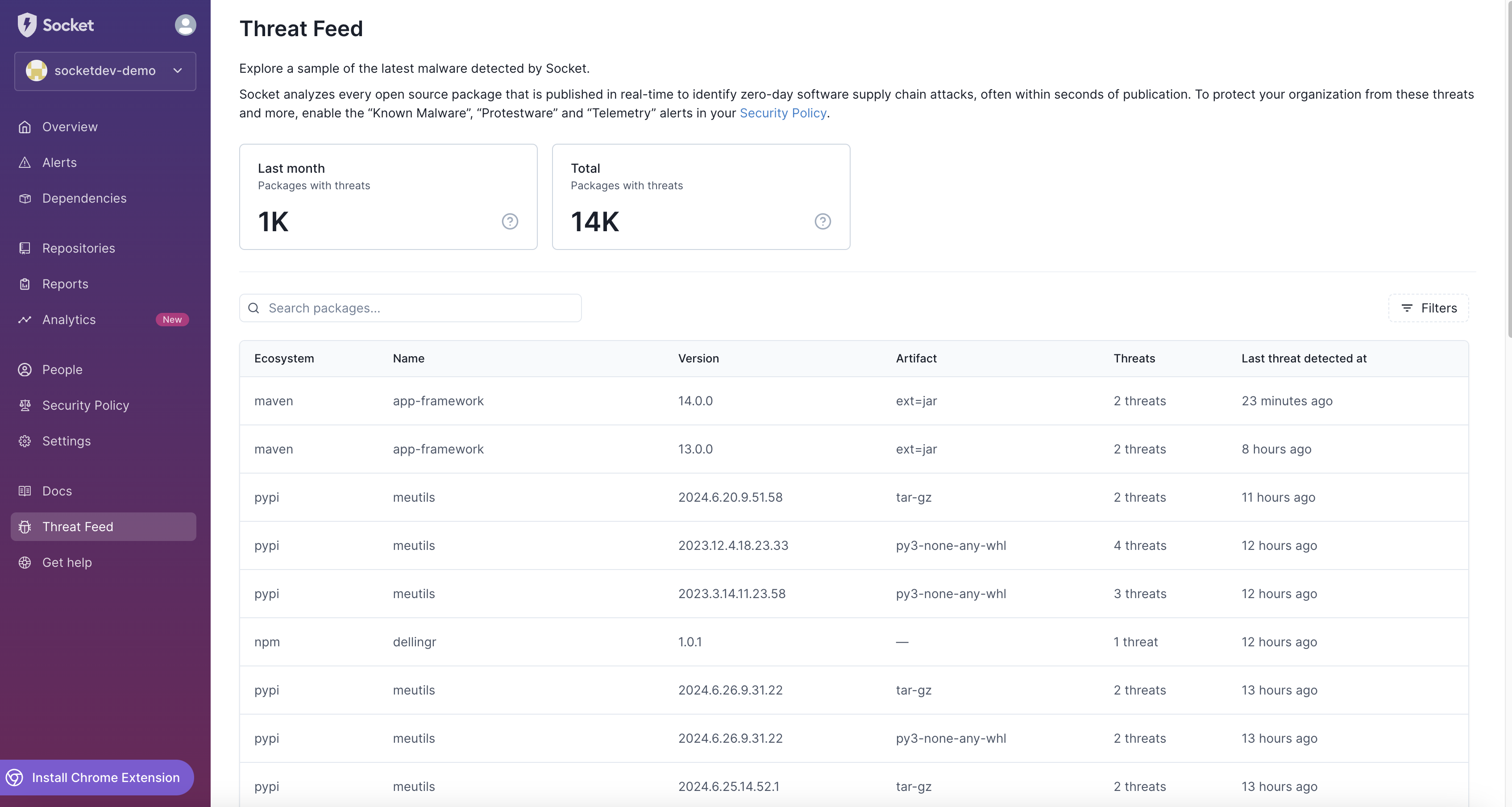Click the Total threats card
The height and width of the screenshot is (807, 1512).
pos(701,196)
